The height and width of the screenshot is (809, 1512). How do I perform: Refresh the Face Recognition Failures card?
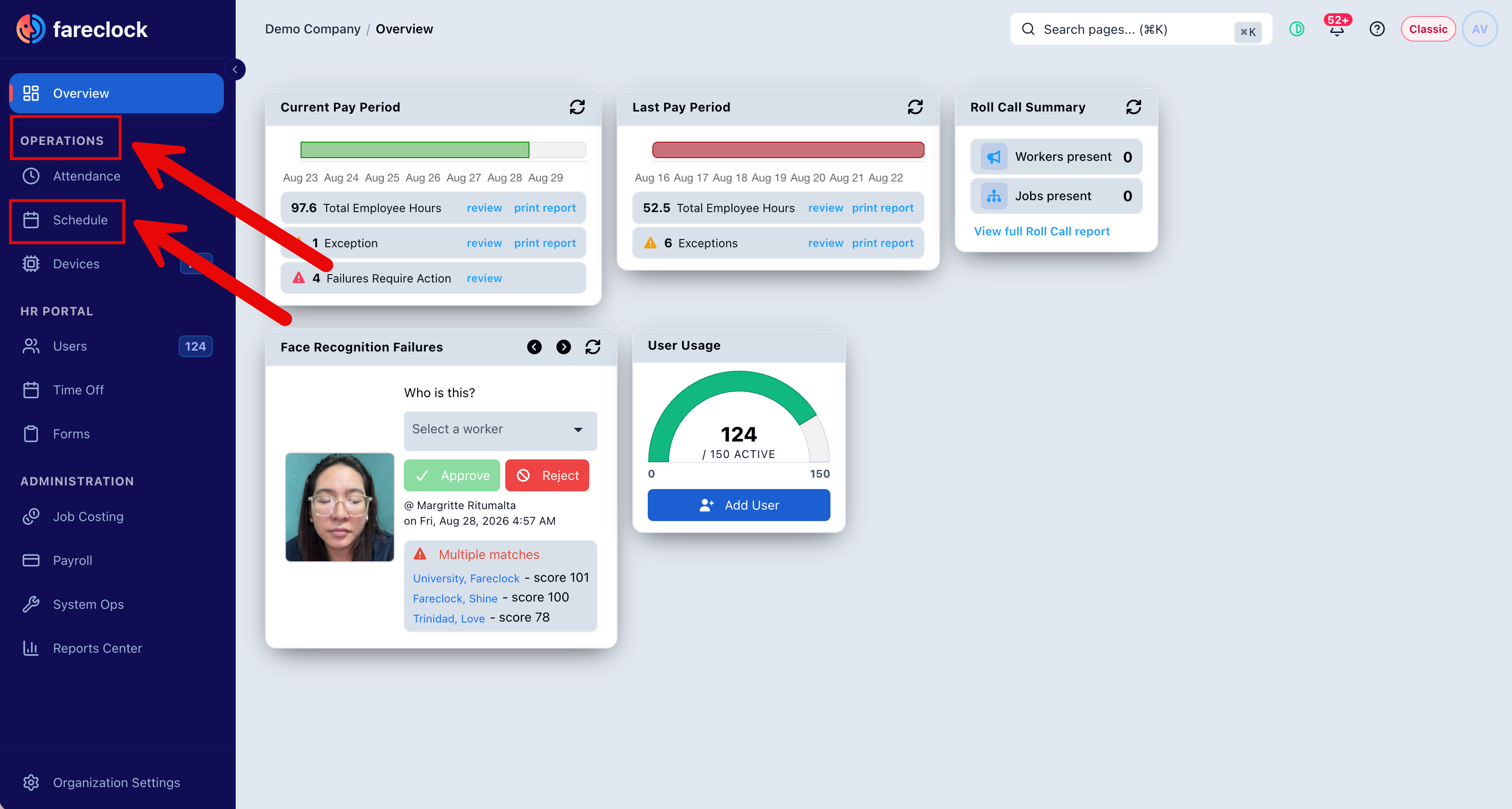(593, 347)
